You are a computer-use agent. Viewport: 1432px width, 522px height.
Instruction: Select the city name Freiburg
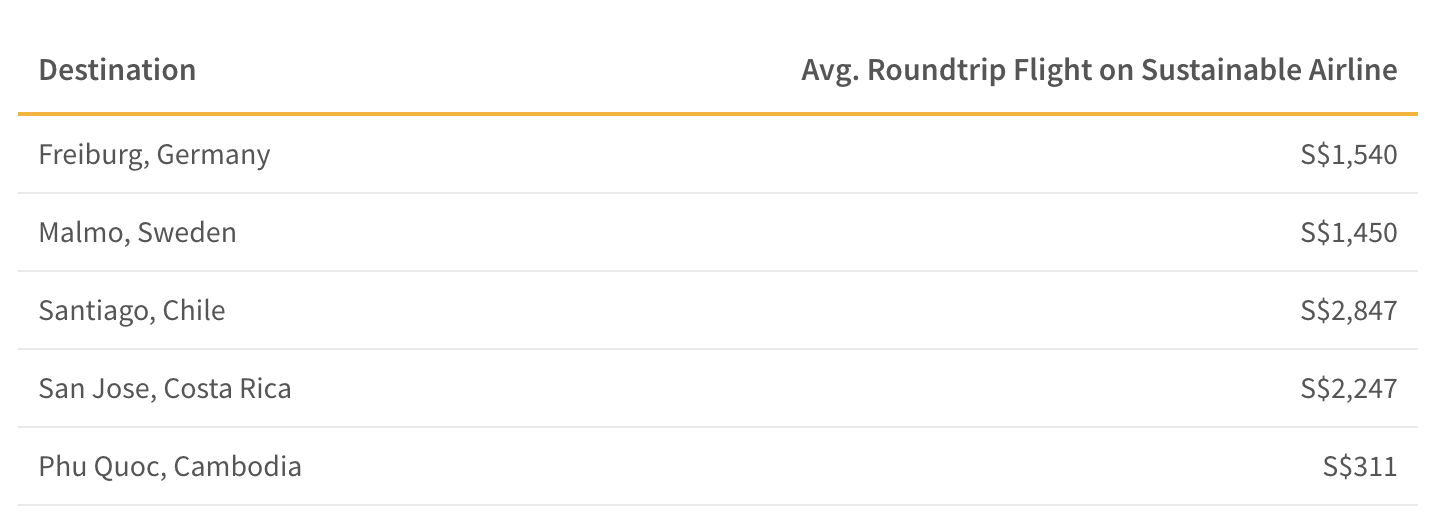[x=93, y=155]
